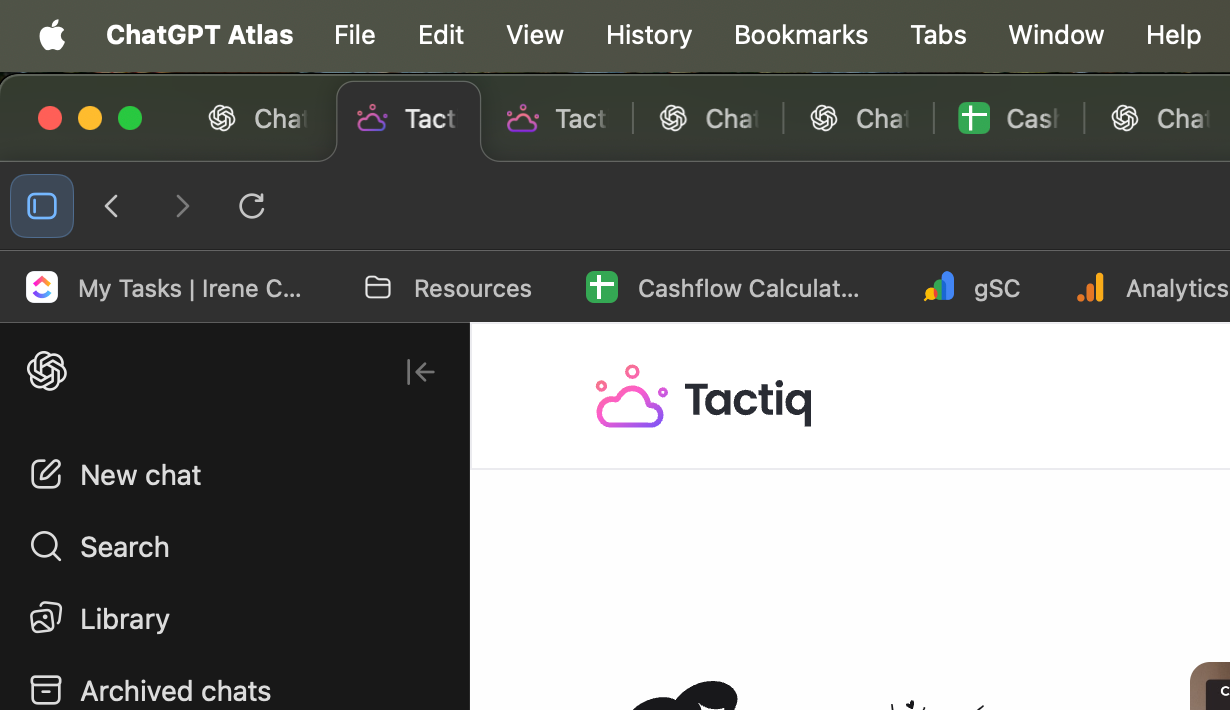Screen dimensions: 1230x710
Task: Open the File menu
Action: [355, 35]
